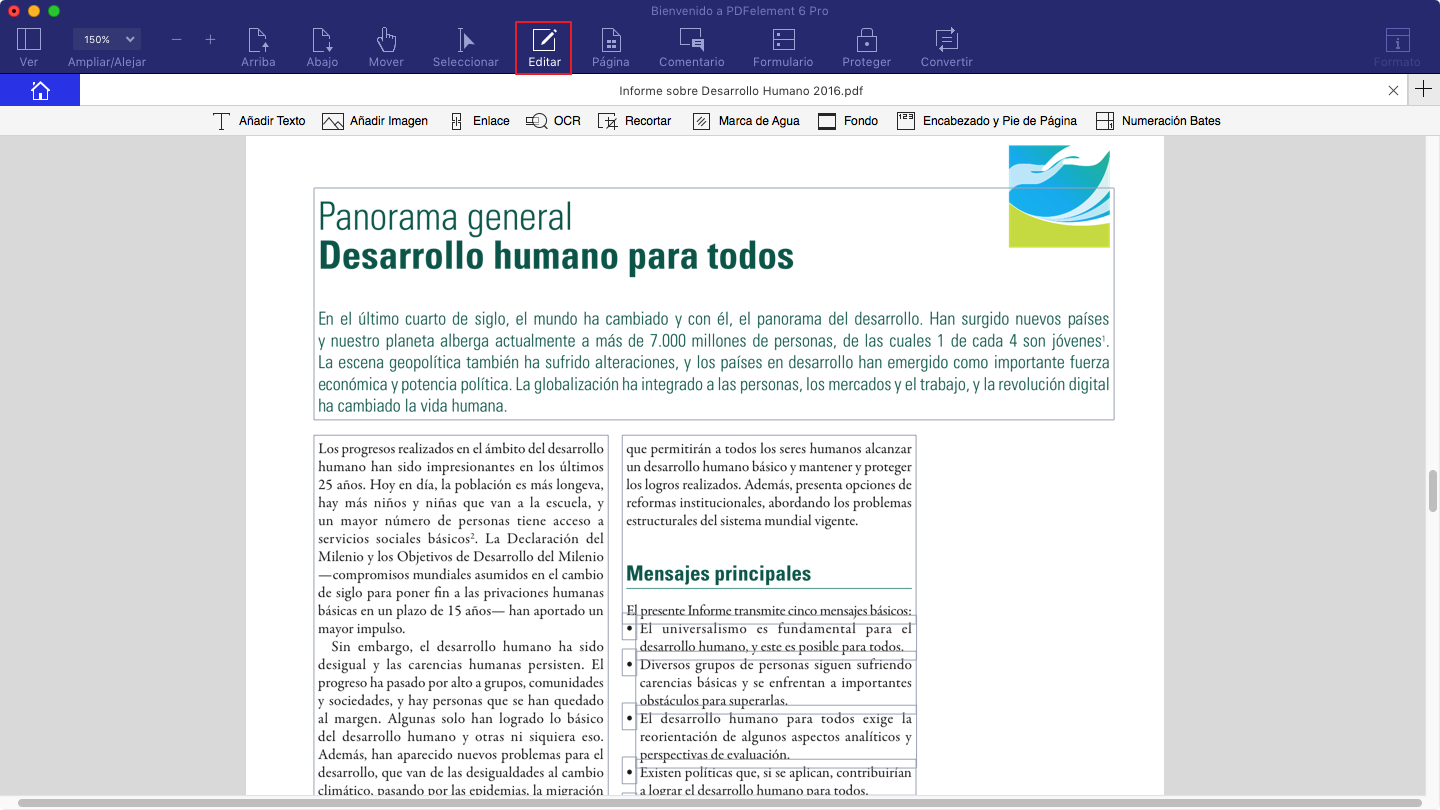Open Marca de Agua watermark option
1440x810 pixels.
pos(746,121)
